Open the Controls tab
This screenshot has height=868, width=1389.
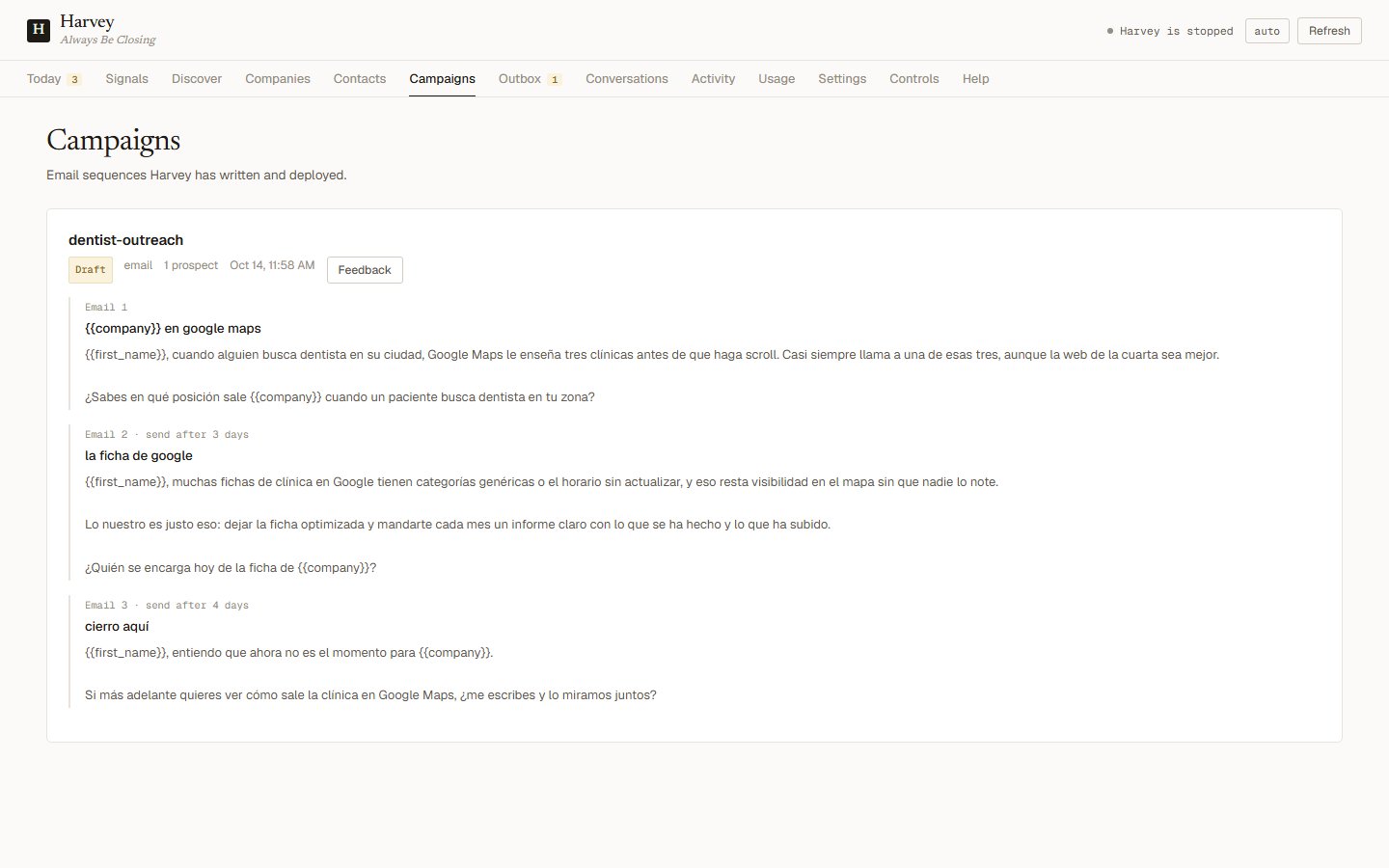coord(914,79)
